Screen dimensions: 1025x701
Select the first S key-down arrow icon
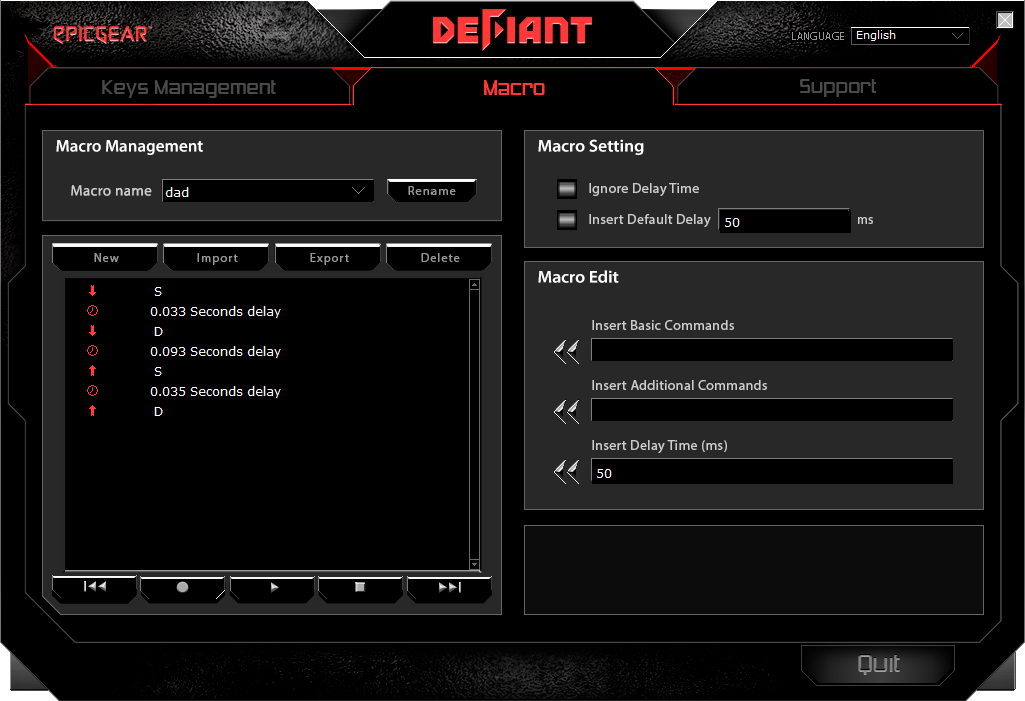(92, 291)
